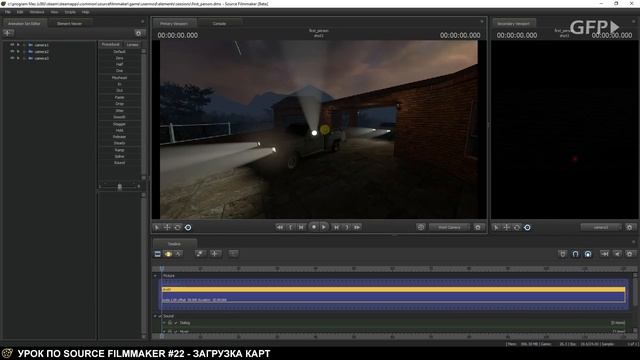The image size is (640, 360).
Task: Choose selection arrow tool in primary viewport
Action: point(157,227)
